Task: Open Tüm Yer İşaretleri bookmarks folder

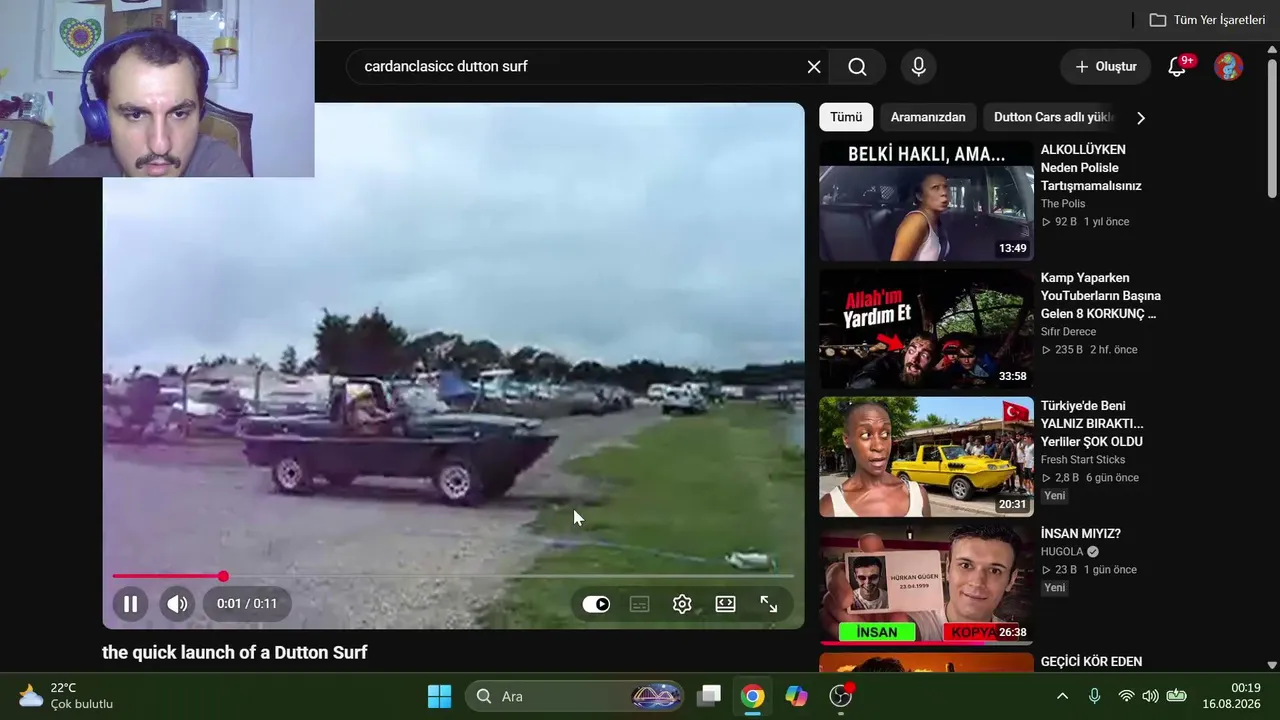Action: coord(1207,20)
